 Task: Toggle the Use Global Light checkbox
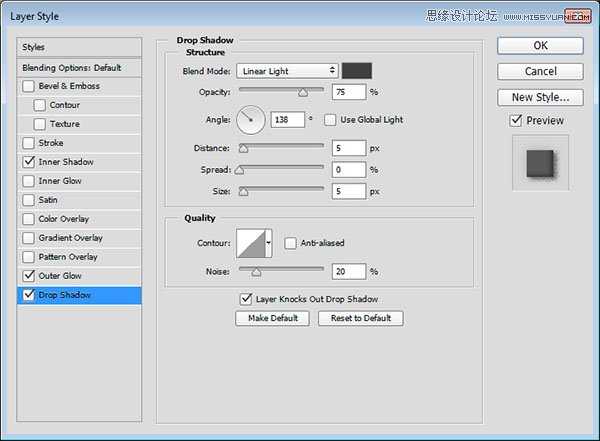330,120
